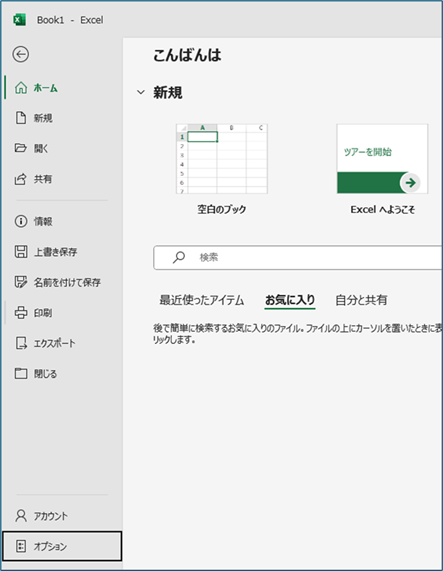443x571 pixels.
Task: Click the magnifier icon in search box
Action: [x=178, y=257]
